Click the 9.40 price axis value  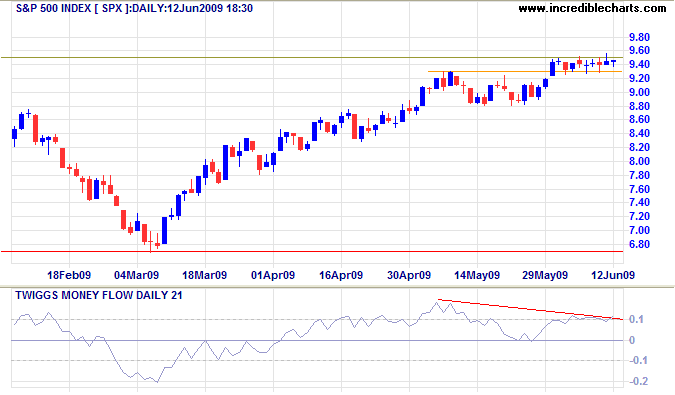pyautogui.click(x=639, y=65)
